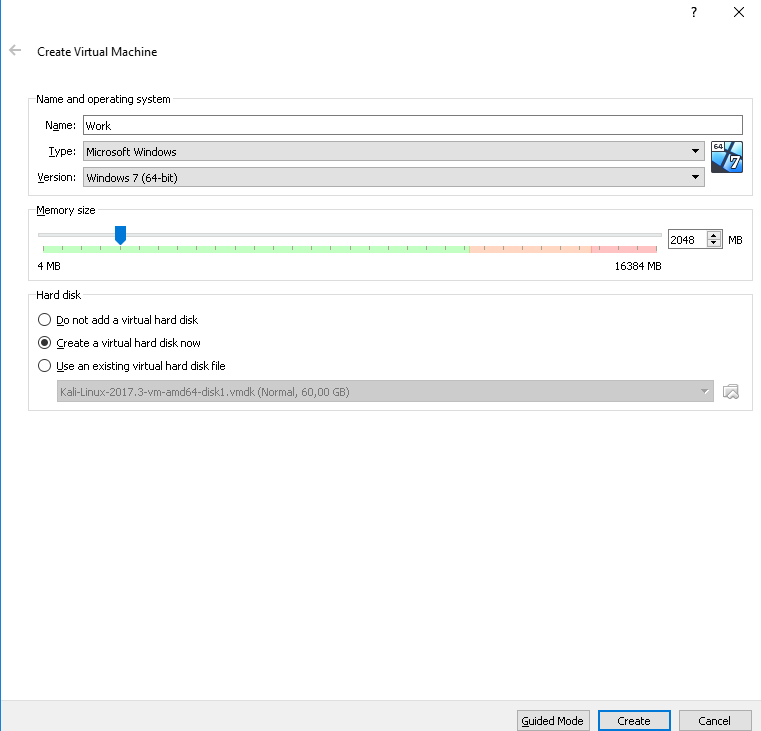
Task: Open the Type dropdown showing Microsoft Windows
Action: coord(393,152)
